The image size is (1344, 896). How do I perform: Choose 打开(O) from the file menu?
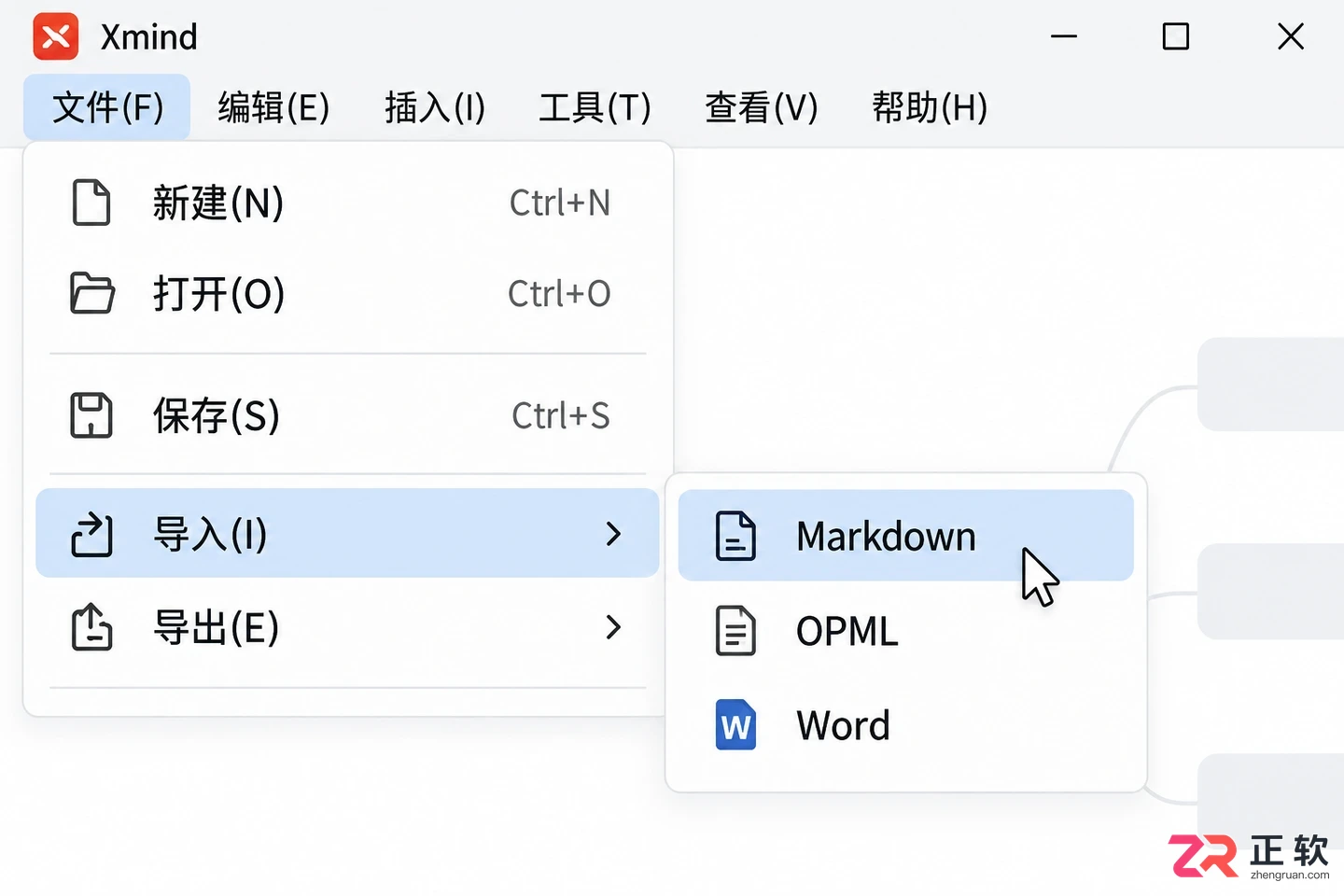click(348, 293)
